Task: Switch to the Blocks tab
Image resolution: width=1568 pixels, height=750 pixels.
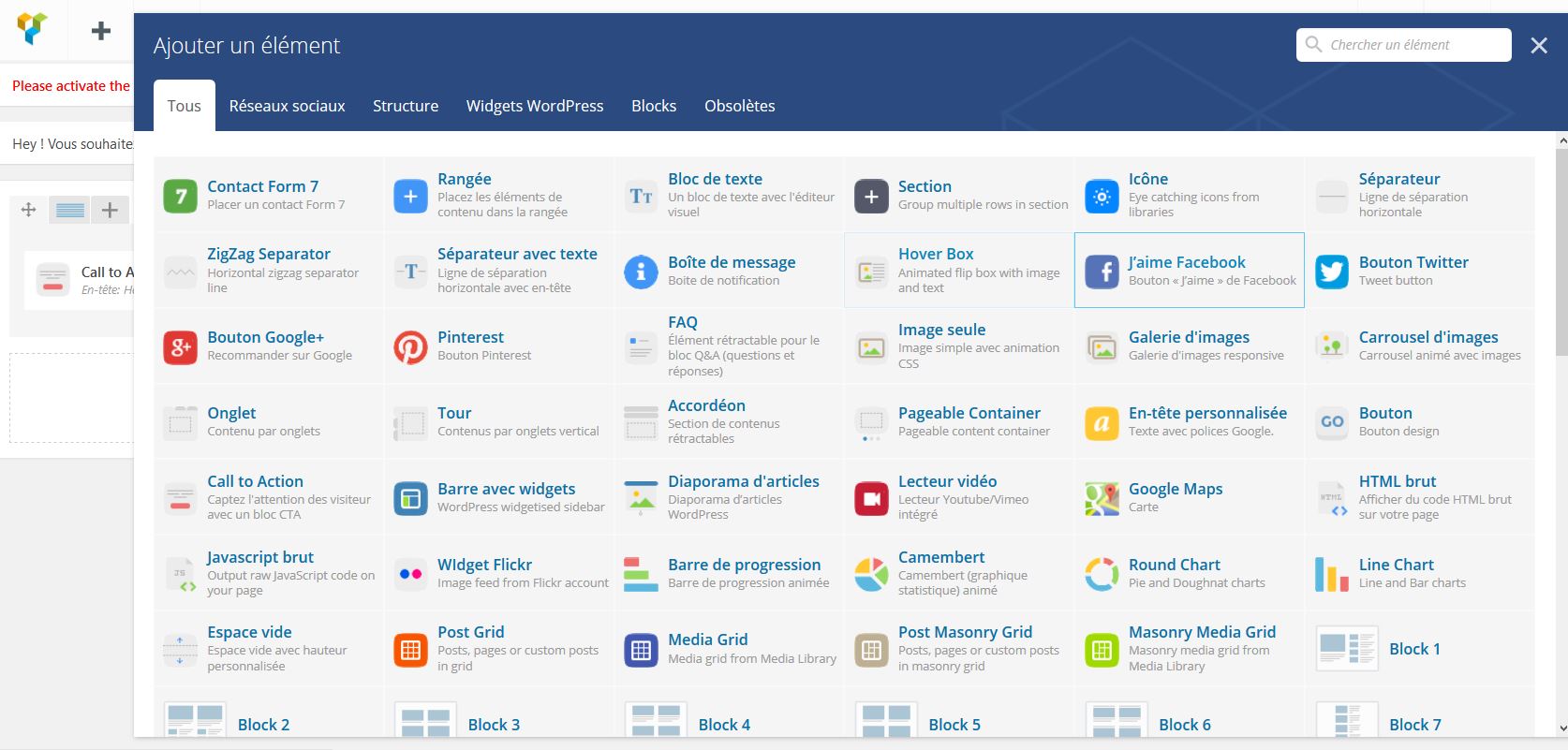Action: pyautogui.click(x=654, y=106)
